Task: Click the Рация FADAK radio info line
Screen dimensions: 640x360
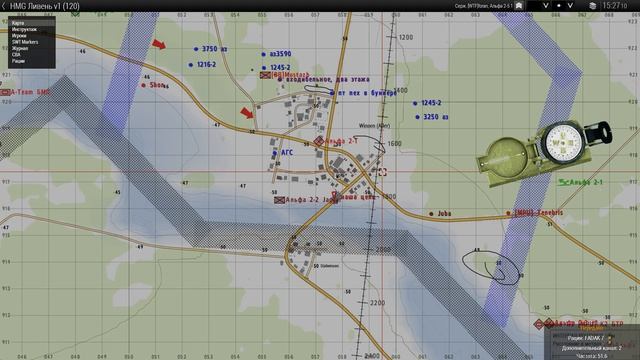Action: (585, 338)
